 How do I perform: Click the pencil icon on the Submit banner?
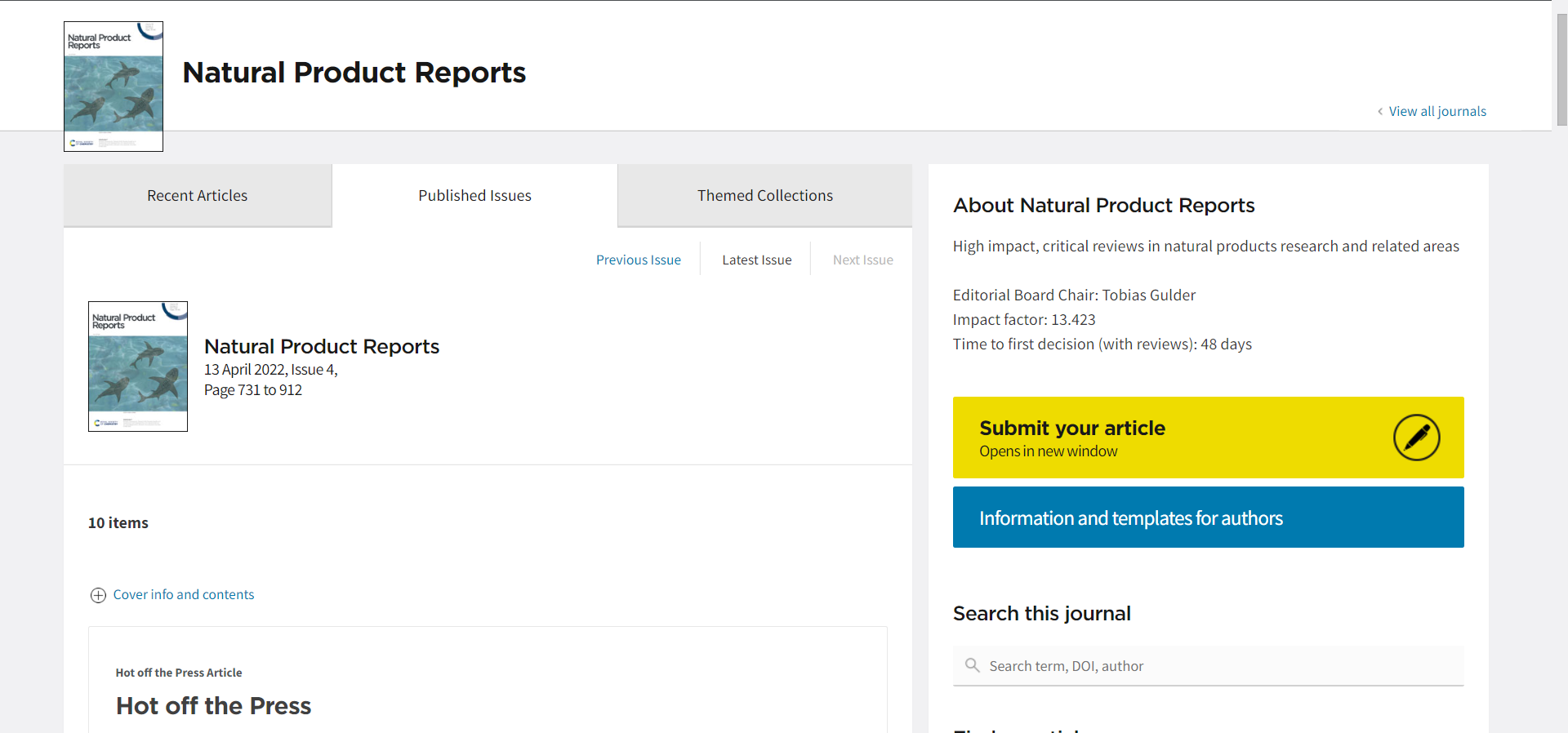tap(1416, 438)
